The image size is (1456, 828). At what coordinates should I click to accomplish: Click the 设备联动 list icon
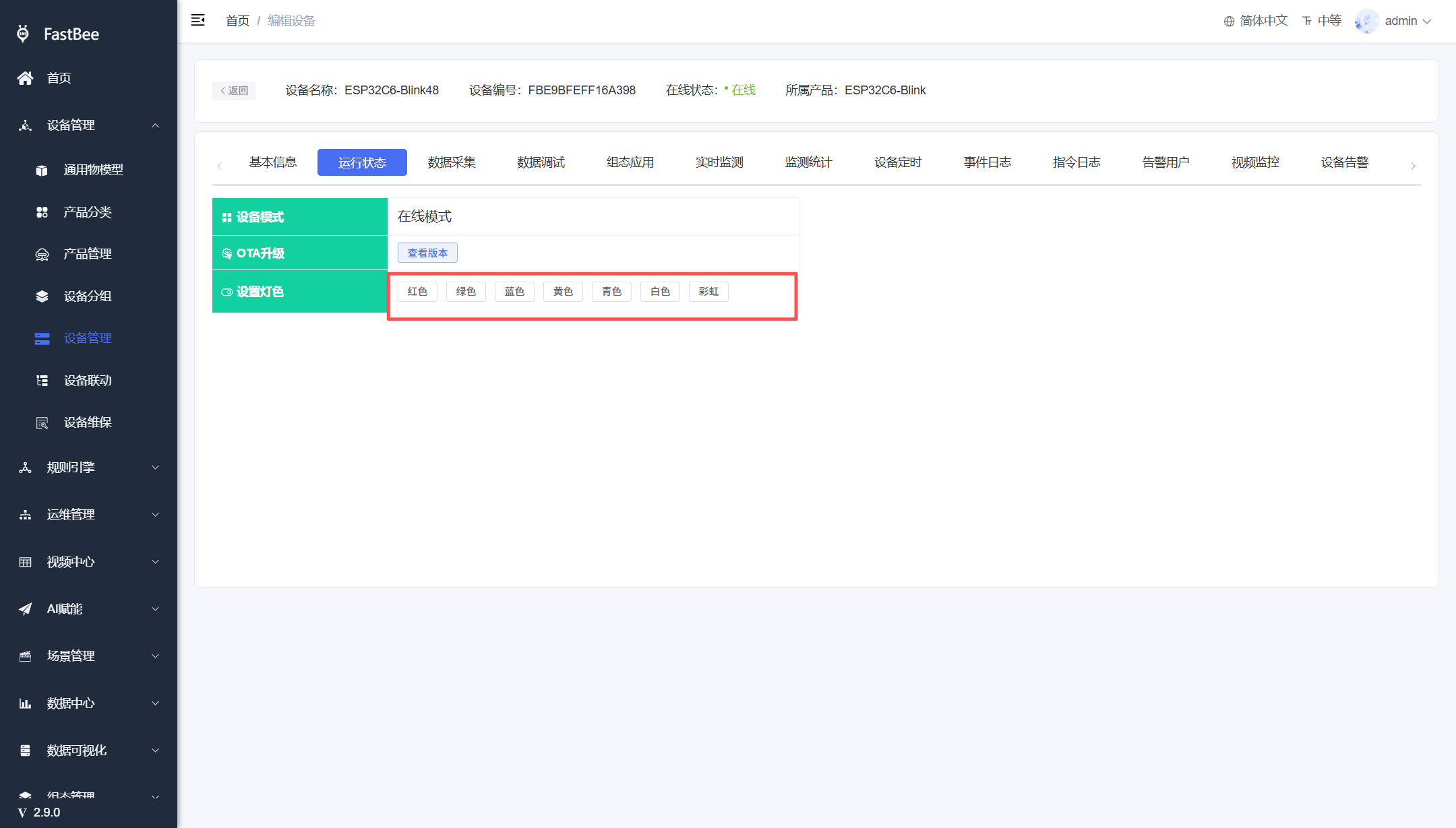[x=42, y=381]
